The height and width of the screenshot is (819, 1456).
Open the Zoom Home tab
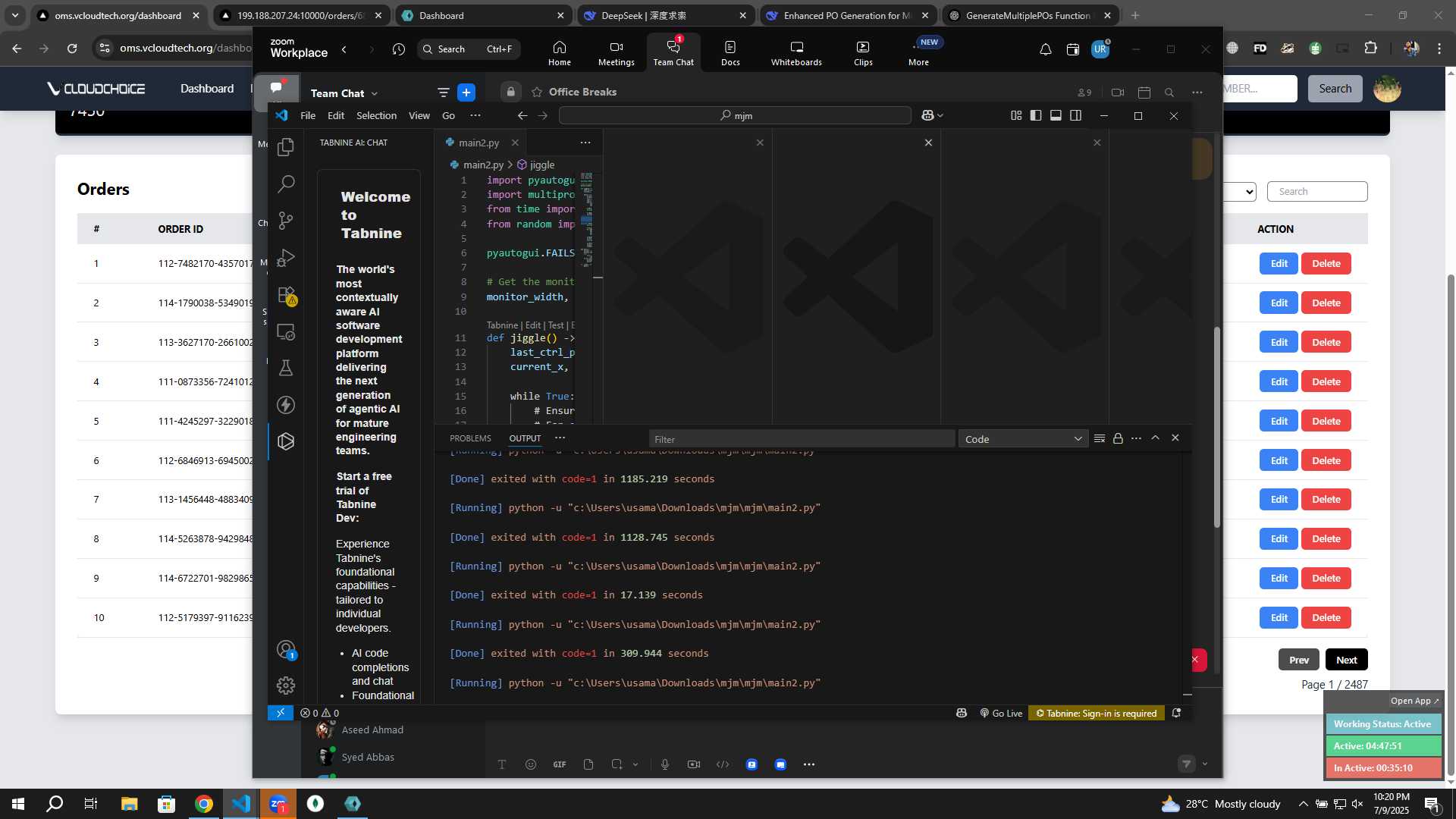tap(560, 53)
